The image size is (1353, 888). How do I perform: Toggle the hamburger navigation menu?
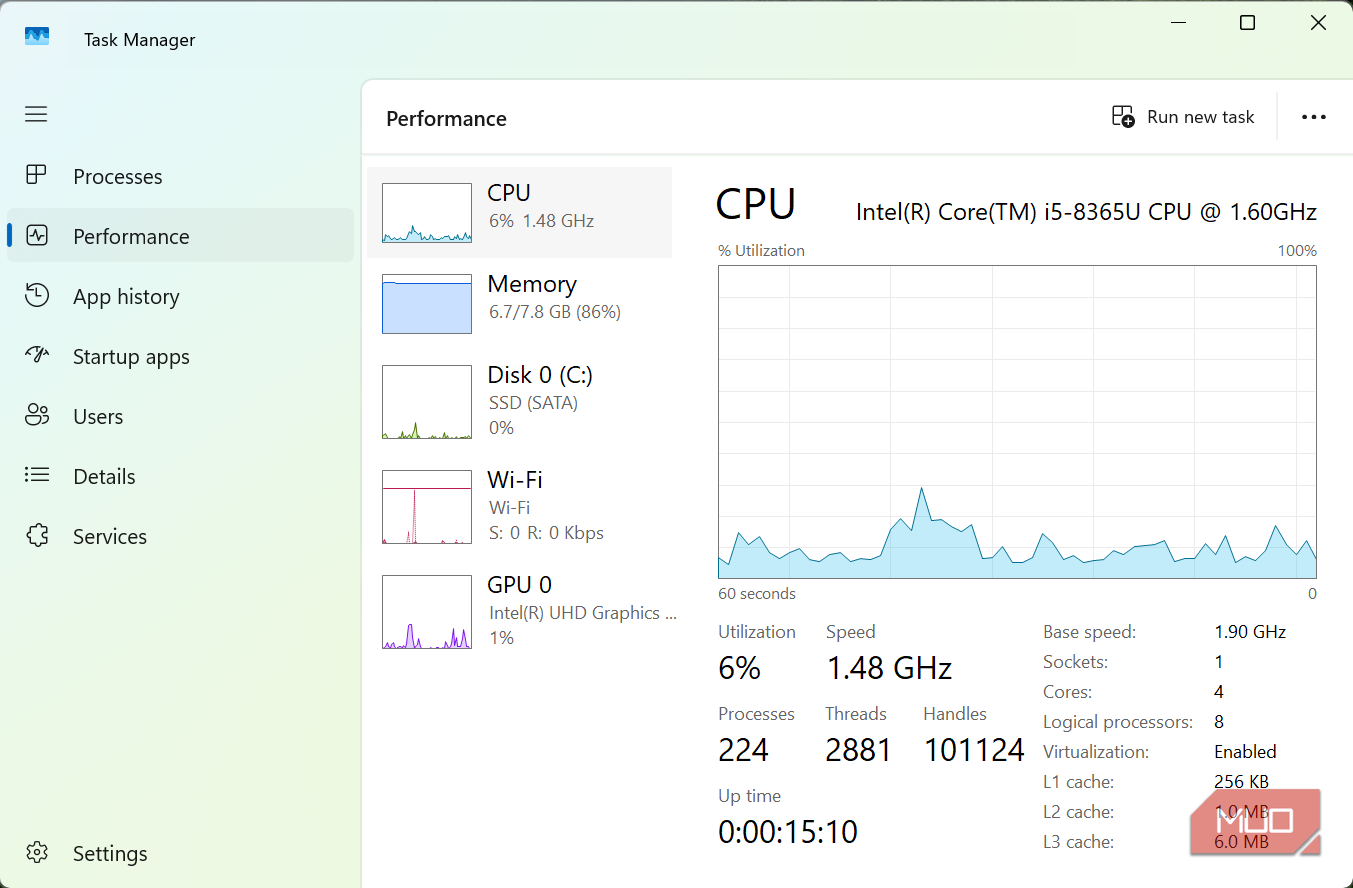pyautogui.click(x=36, y=114)
